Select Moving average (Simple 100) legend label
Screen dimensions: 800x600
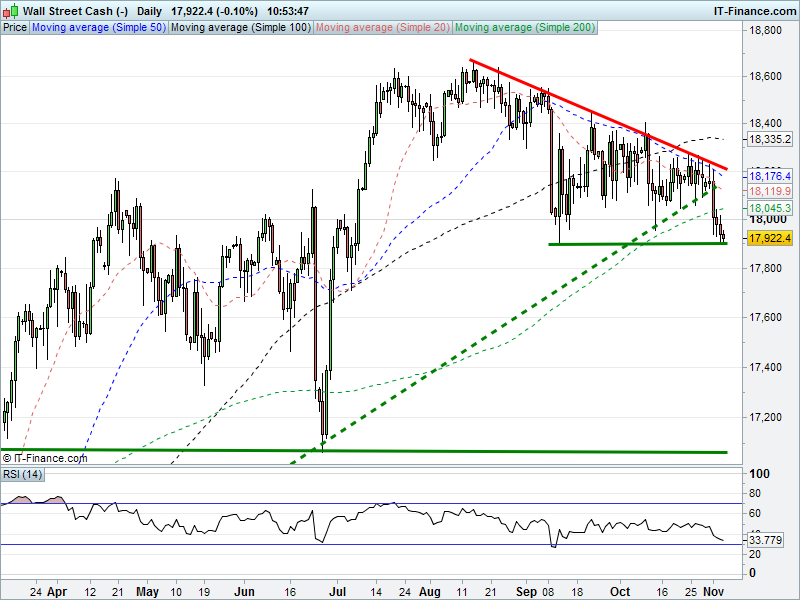click(x=241, y=28)
